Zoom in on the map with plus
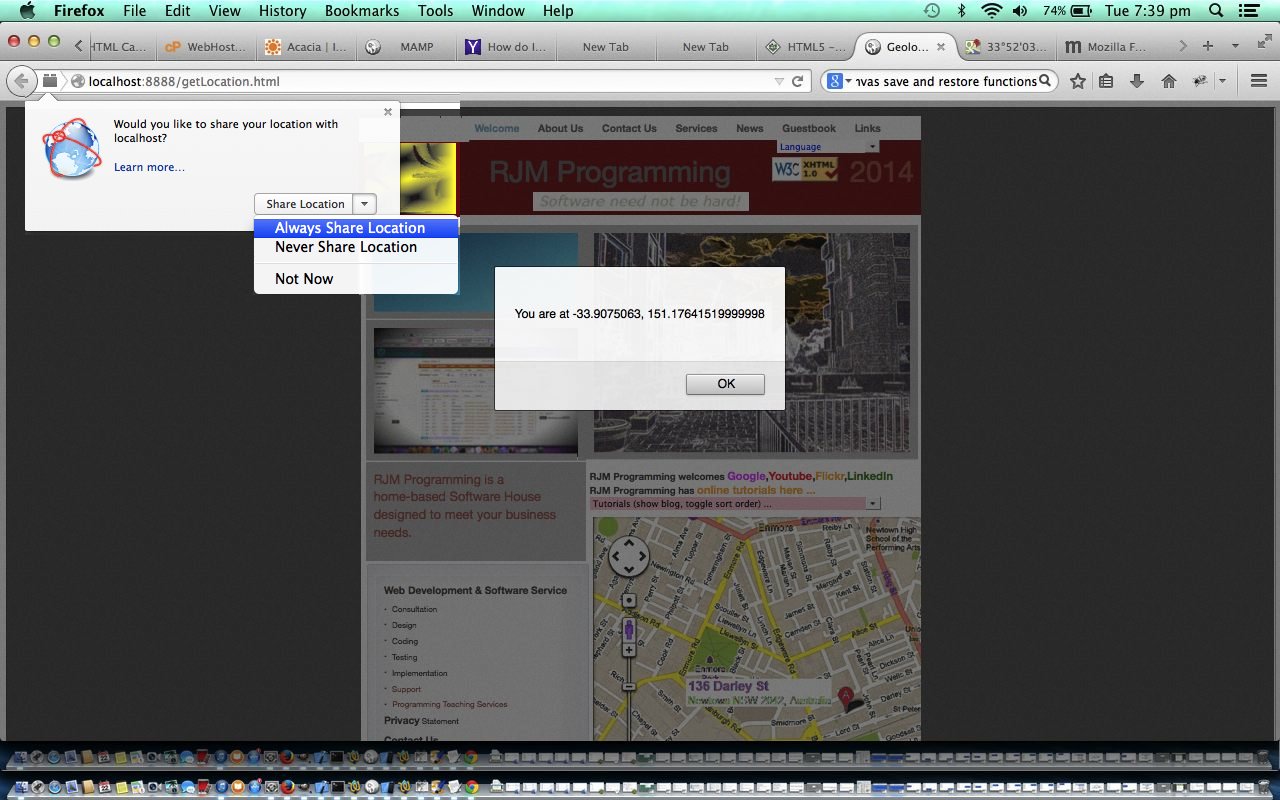The height and width of the screenshot is (800, 1280). [x=629, y=650]
